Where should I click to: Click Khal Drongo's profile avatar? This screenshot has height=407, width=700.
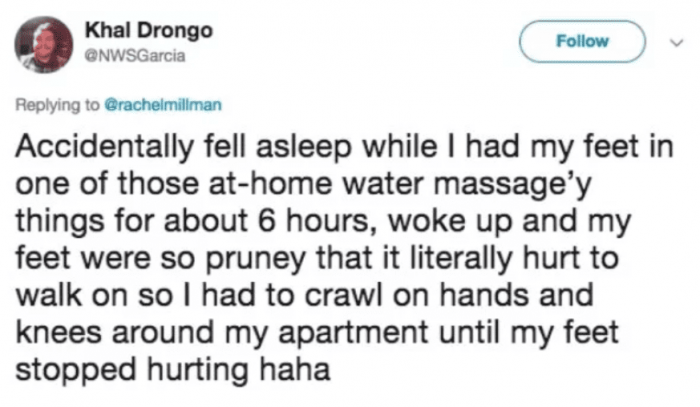(x=47, y=44)
